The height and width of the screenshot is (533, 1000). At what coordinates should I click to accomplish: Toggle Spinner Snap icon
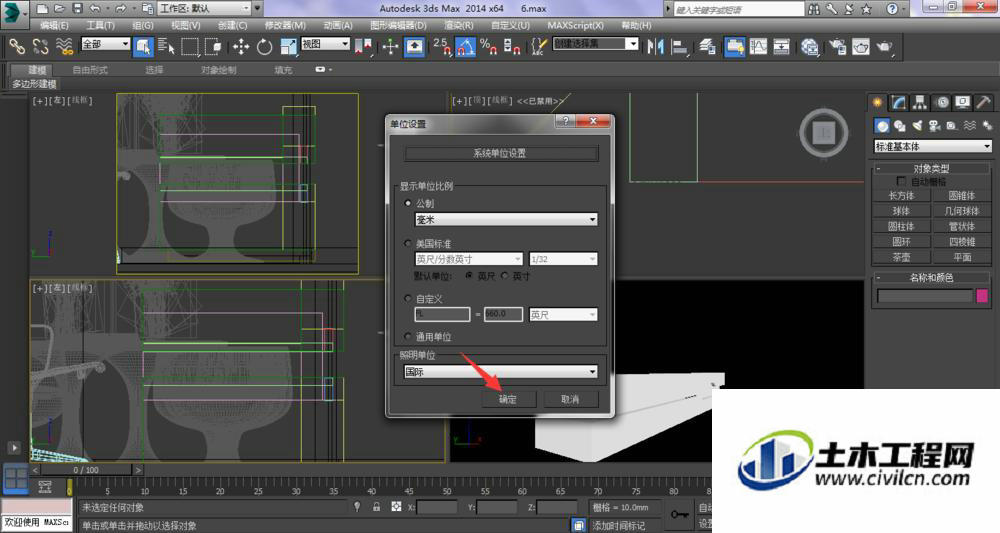click(x=512, y=47)
